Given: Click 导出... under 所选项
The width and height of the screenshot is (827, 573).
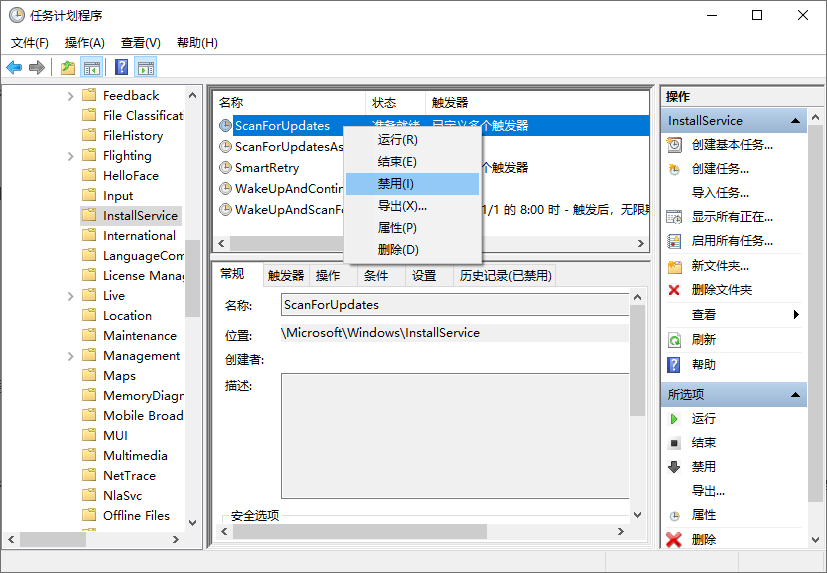Looking at the screenshot, I should 708,491.
